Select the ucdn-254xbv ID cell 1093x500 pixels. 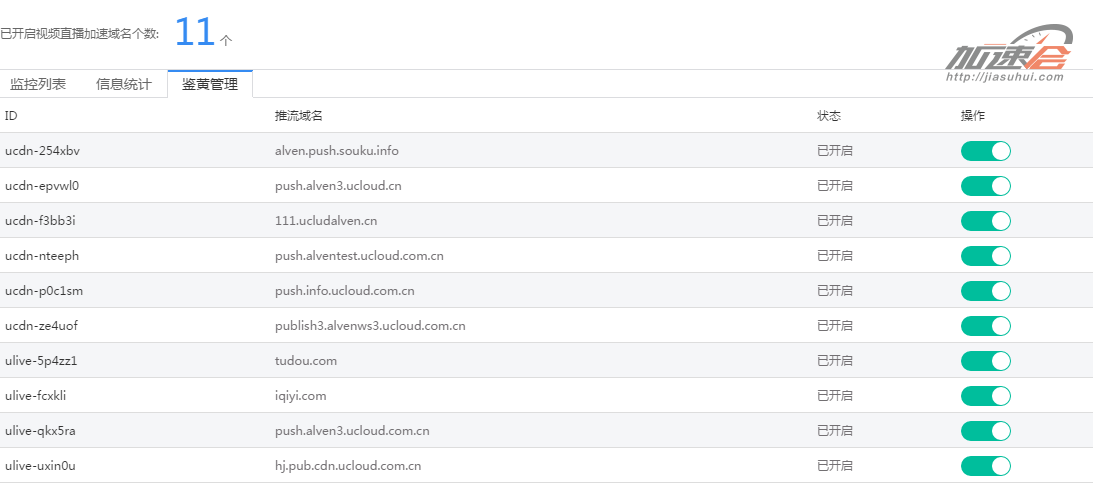tap(42, 151)
